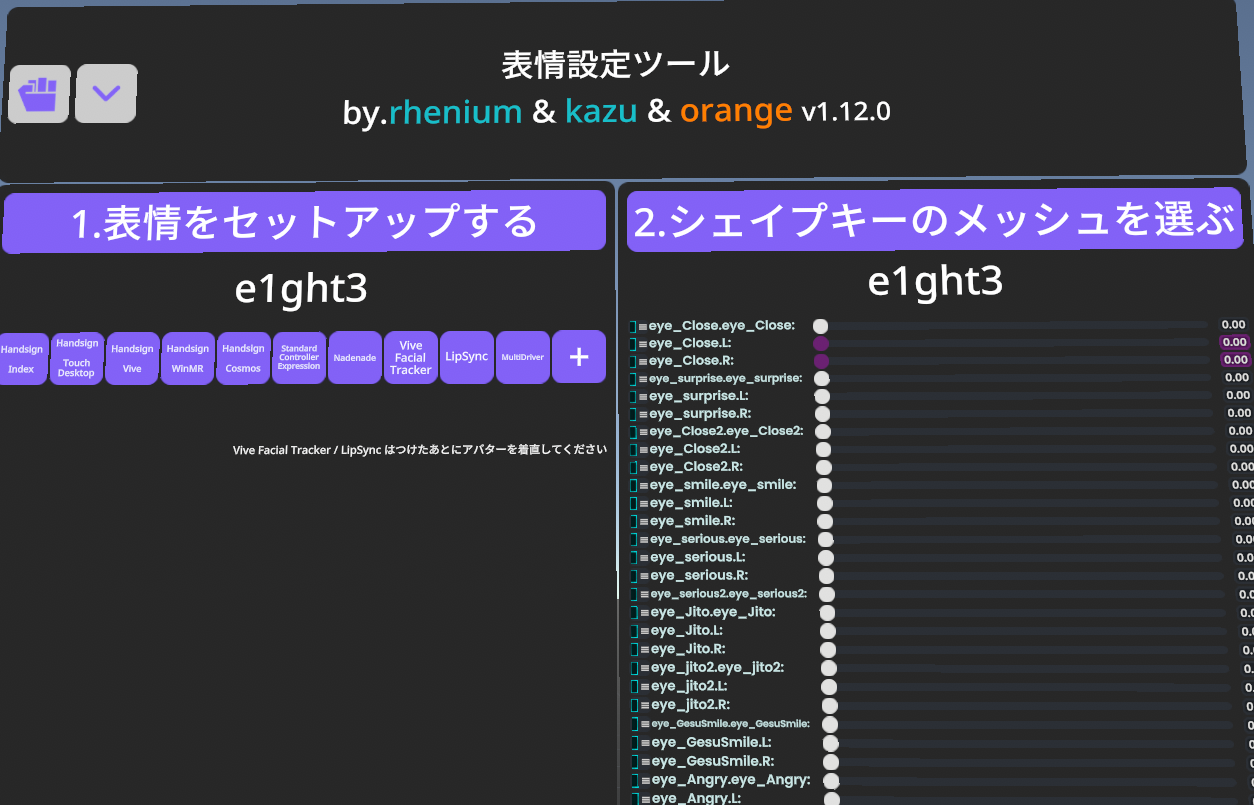Viewport: 1254px width, 805px height.
Task: Click the highlighted 0.00 value for eye_Close.L
Action: click(x=1235, y=342)
